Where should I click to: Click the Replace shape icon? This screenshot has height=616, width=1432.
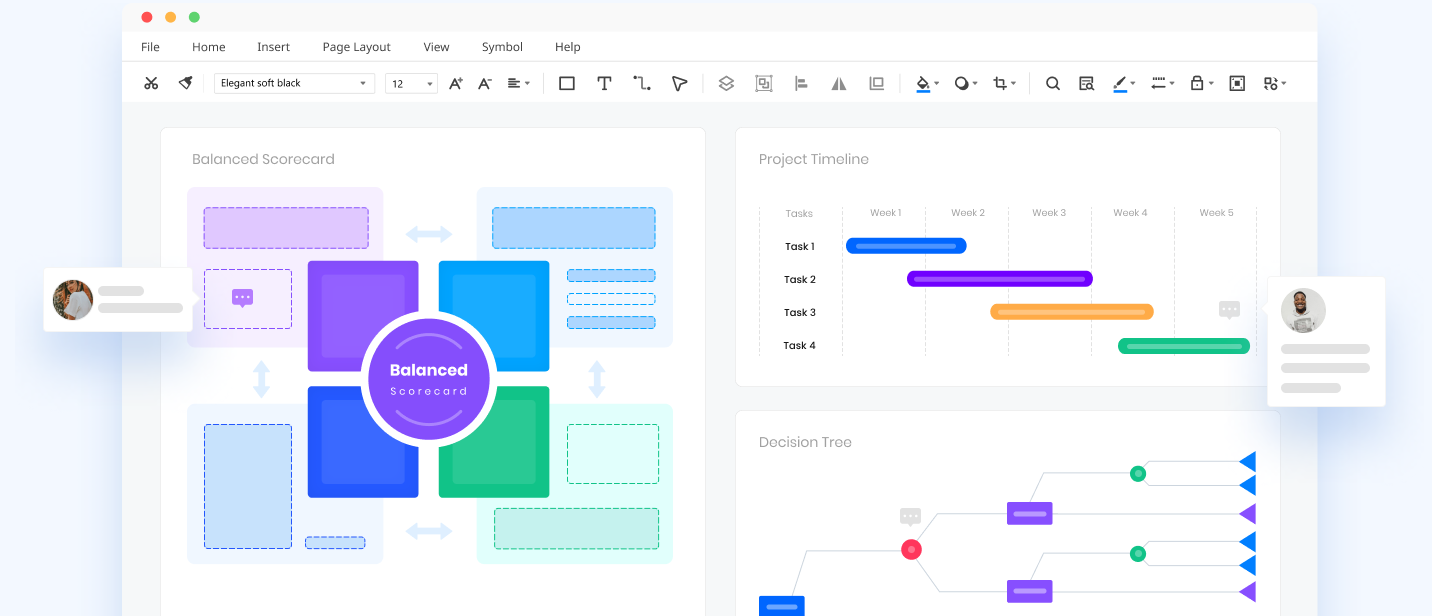tap(1270, 84)
